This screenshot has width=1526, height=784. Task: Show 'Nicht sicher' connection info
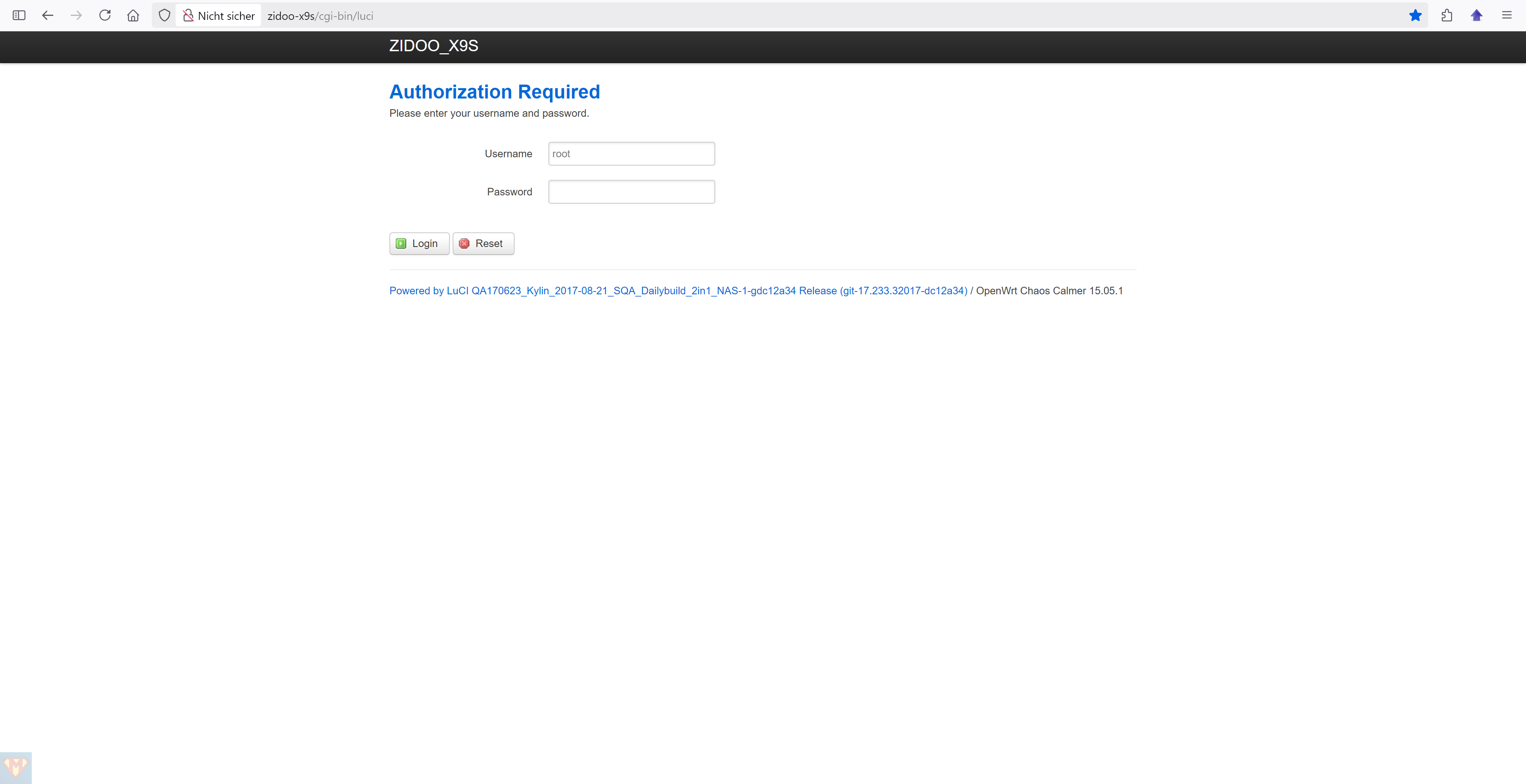(219, 15)
